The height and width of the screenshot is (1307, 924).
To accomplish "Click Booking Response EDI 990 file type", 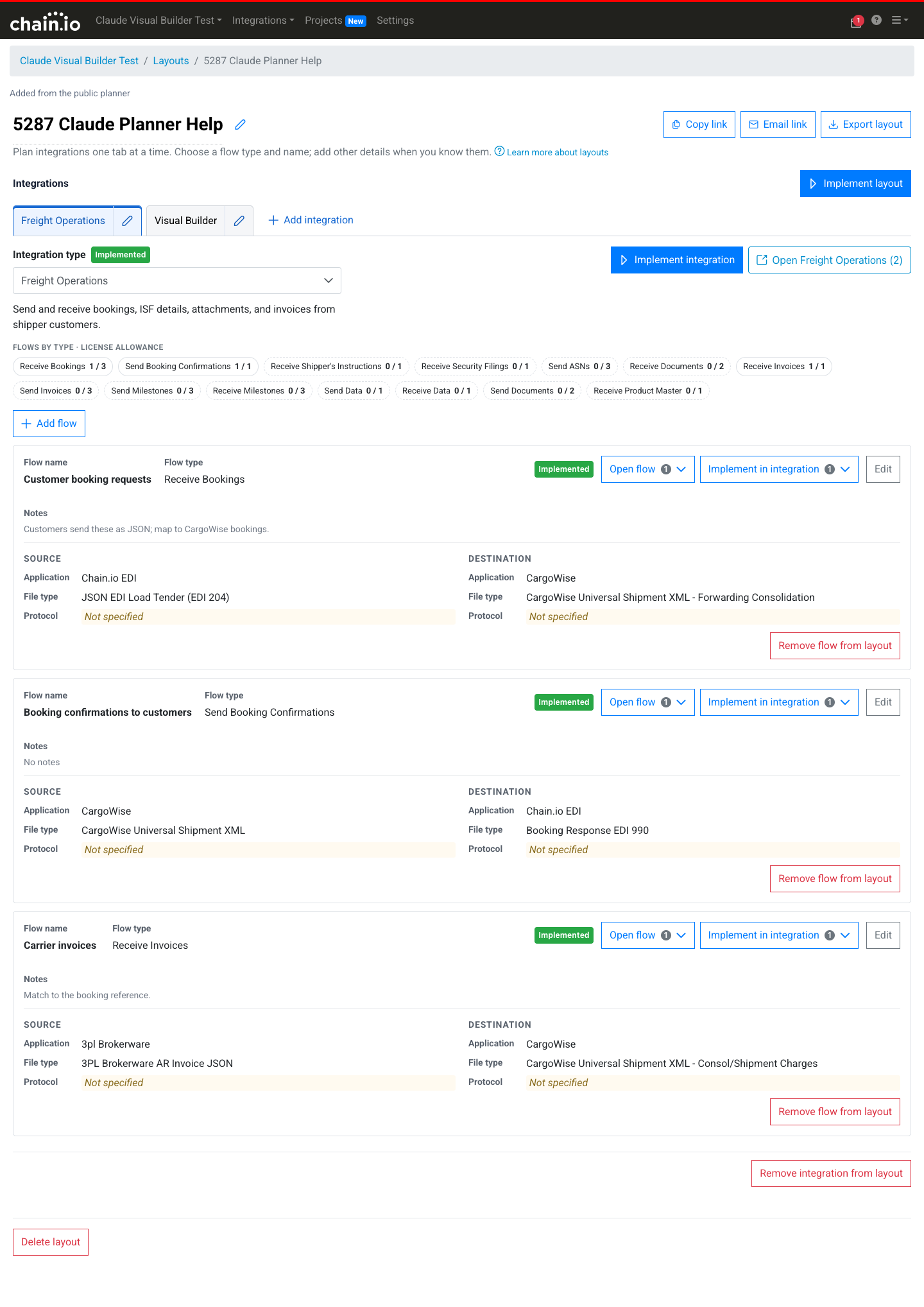I will [587, 831].
